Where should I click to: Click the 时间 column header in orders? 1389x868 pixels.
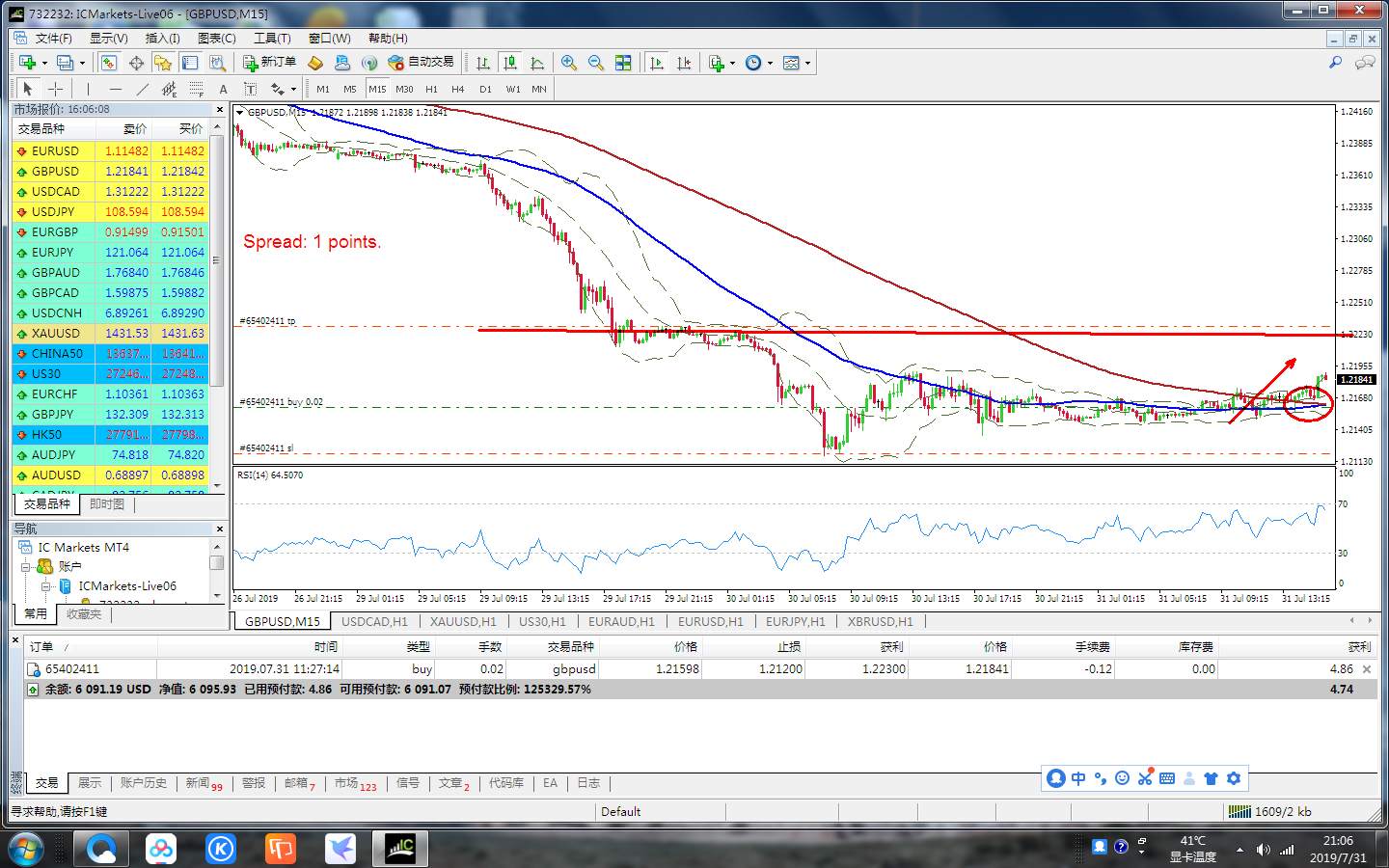(249, 646)
